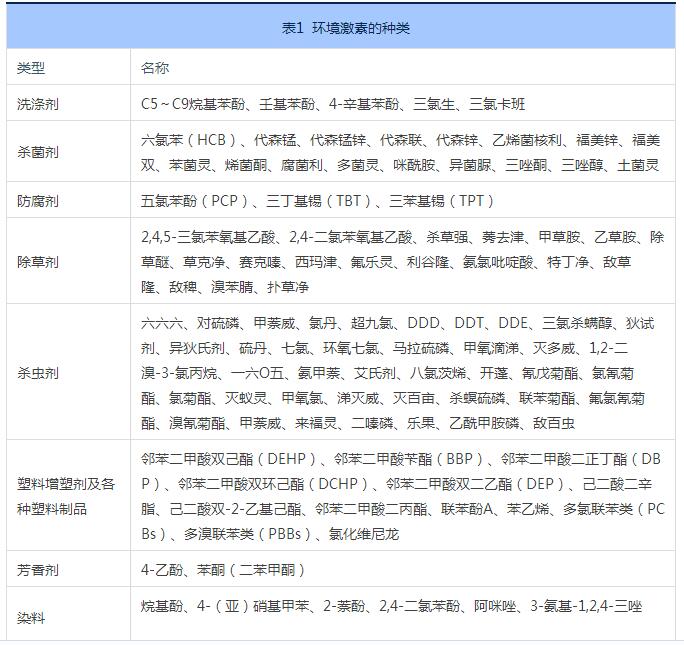The width and height of the screenshot is (684, 645).
Task: Click the cell starting with C5～C9烷基苯酚
Action: pyautogui.click(x=333, y=104)
